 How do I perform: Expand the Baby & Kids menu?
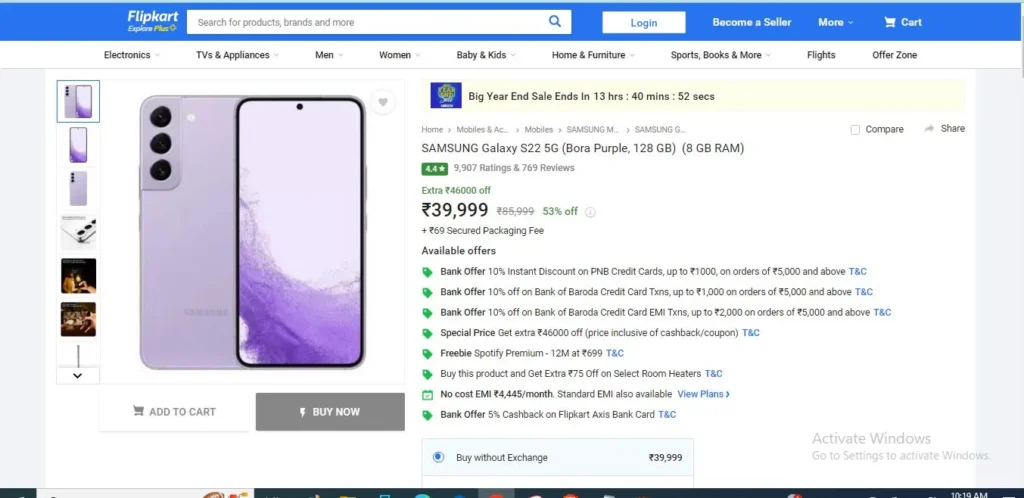coord(487,55)
